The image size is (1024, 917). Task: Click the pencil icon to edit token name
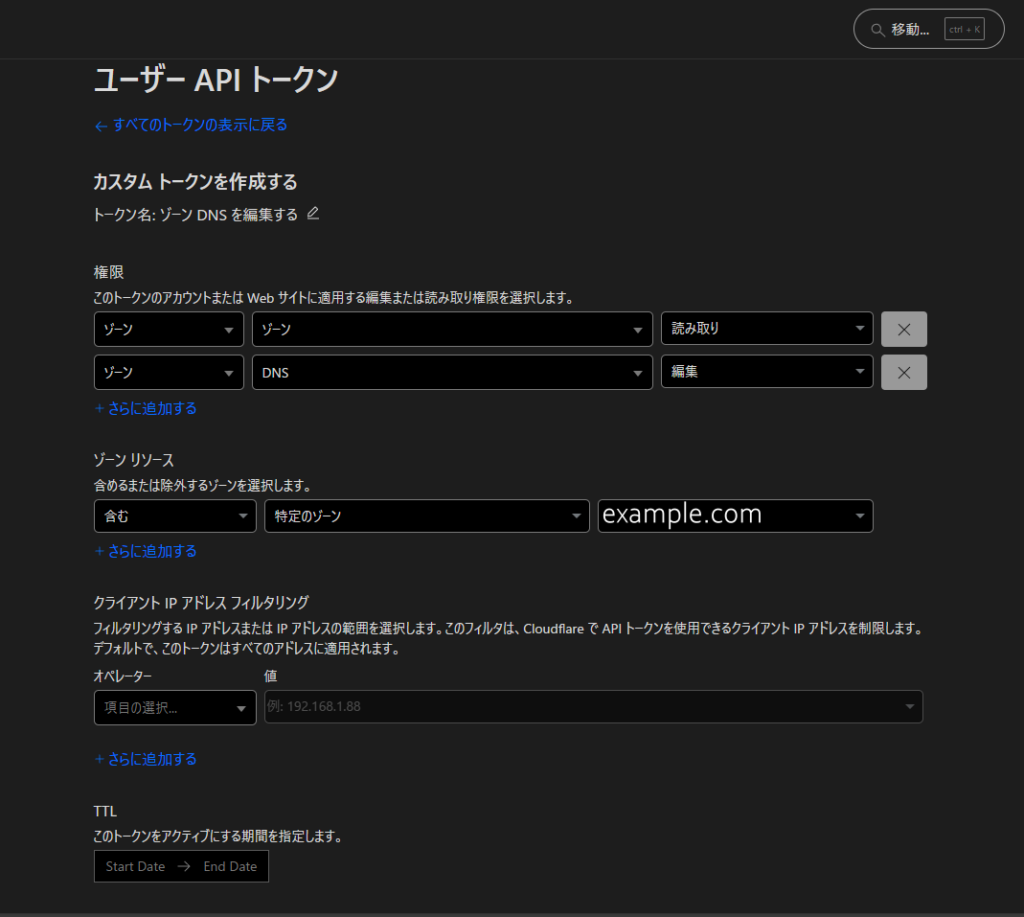pyautogui.click(x=313, y=214)
